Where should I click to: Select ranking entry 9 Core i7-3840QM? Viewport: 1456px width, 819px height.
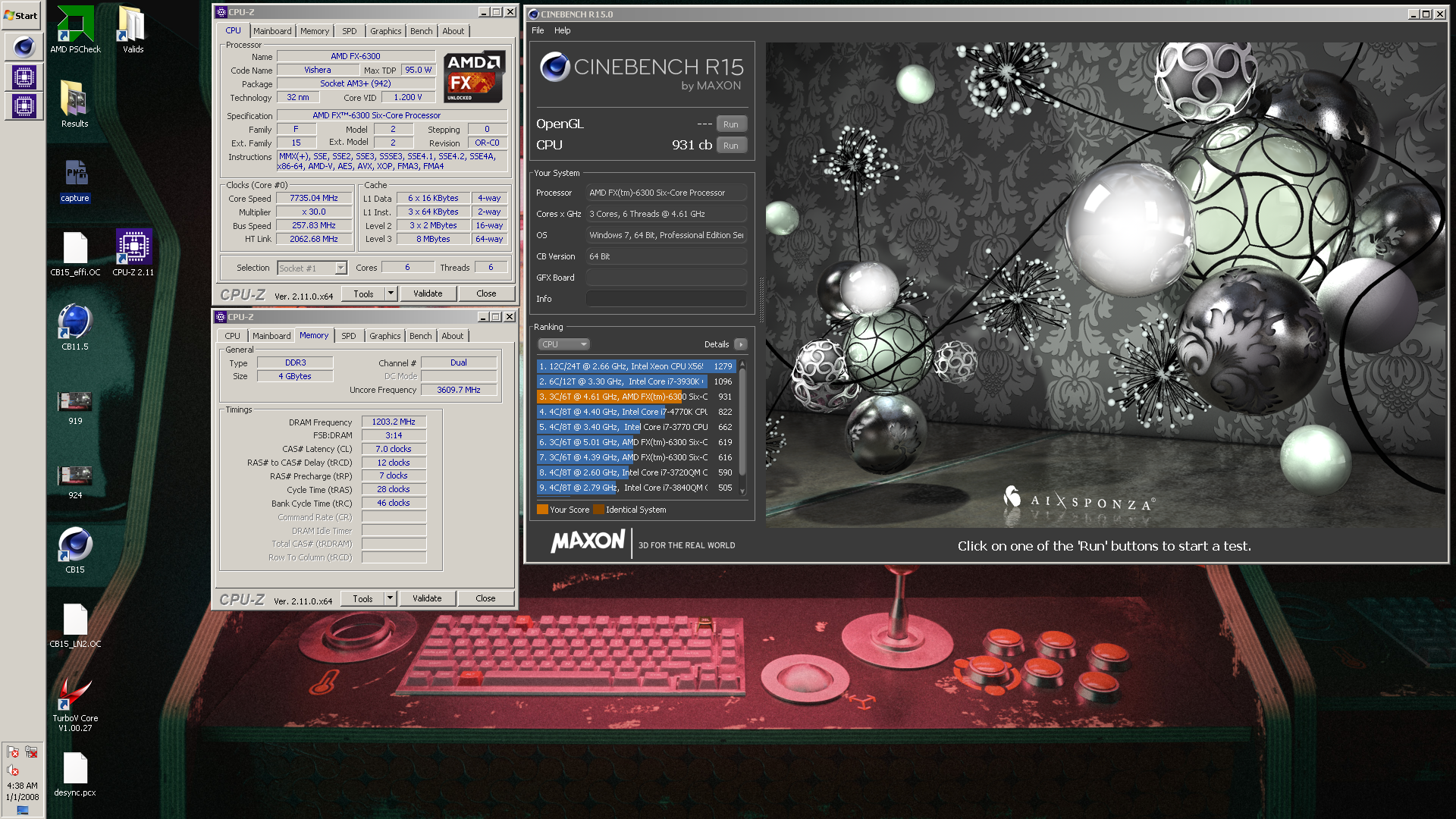coord(636,488)
